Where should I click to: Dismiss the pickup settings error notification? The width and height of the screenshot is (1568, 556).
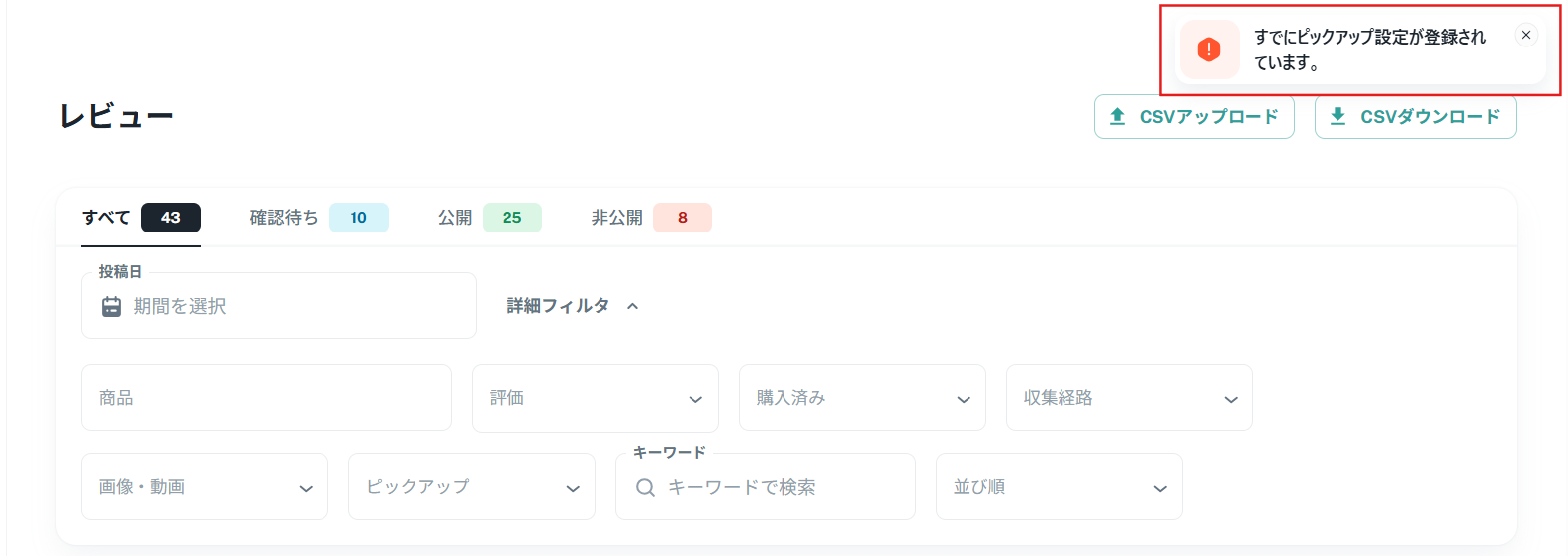click(1526, 35)
